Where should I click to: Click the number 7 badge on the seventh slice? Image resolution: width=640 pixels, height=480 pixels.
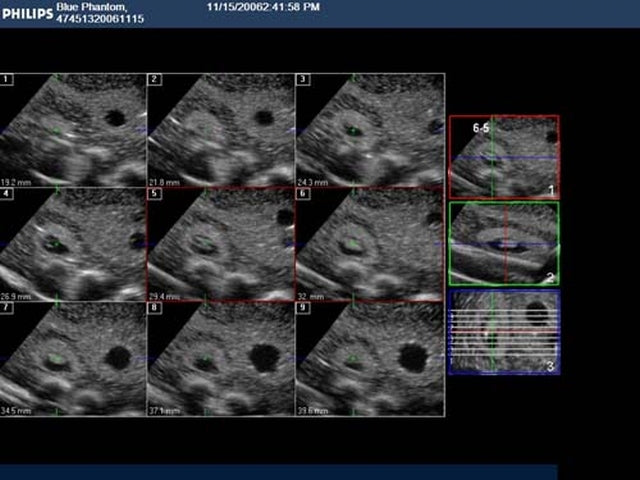(x=7, y=309)
